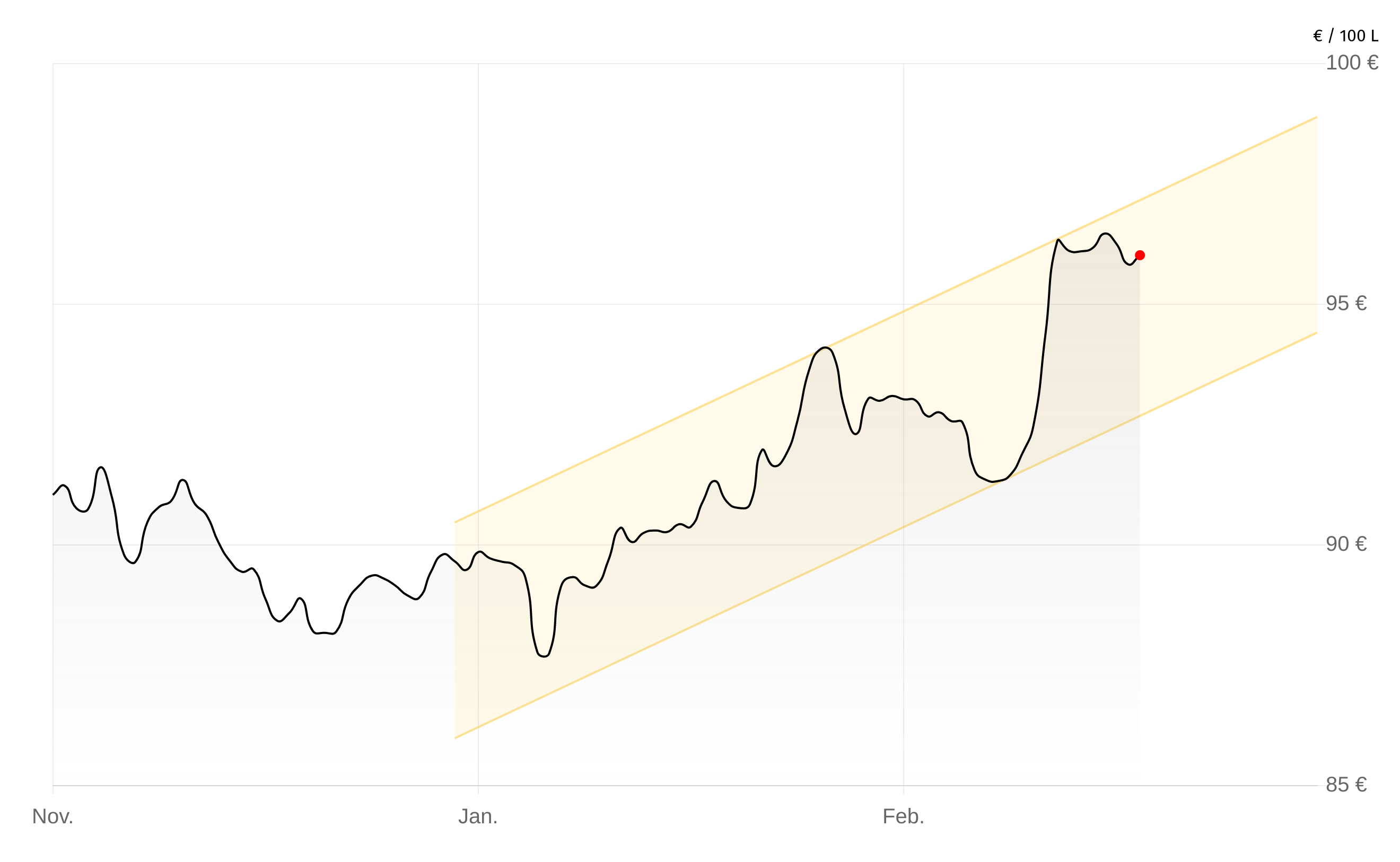Click the "Nov." x-axis label
1400x862 pixels.
click(52, 816)
